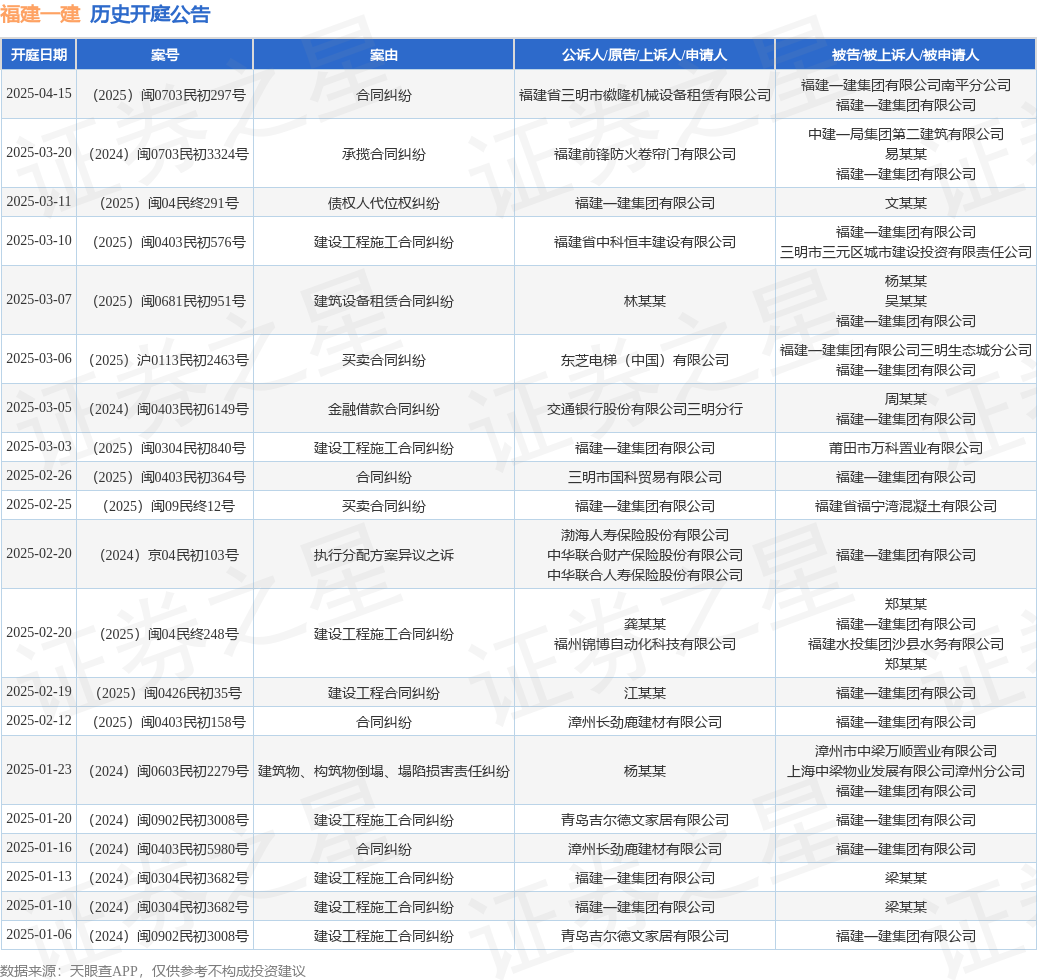Click the 案由 column header
Screen dimensions: 1037x980
tap(384, 55)
